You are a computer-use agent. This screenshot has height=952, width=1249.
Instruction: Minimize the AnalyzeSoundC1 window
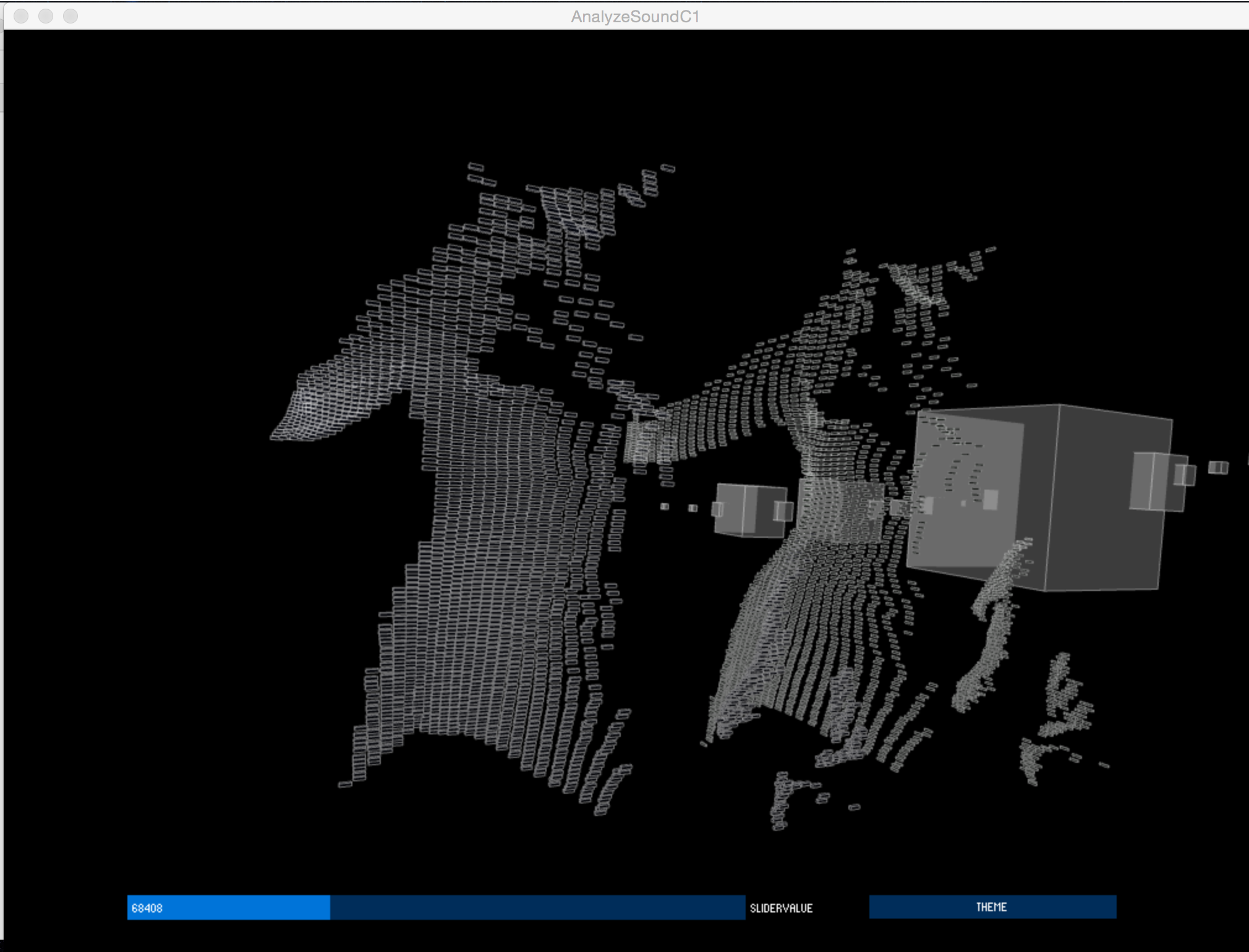[x=46, y=16]
